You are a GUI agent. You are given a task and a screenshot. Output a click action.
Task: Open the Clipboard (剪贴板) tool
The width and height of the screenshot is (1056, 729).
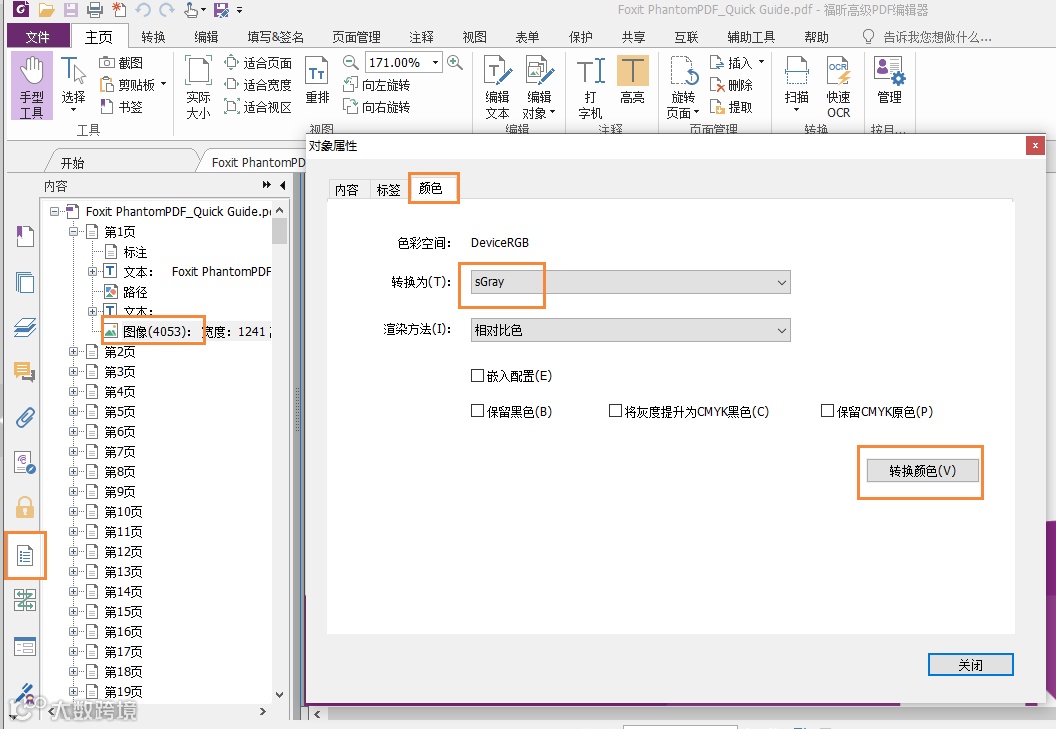[x=133, y=85]
